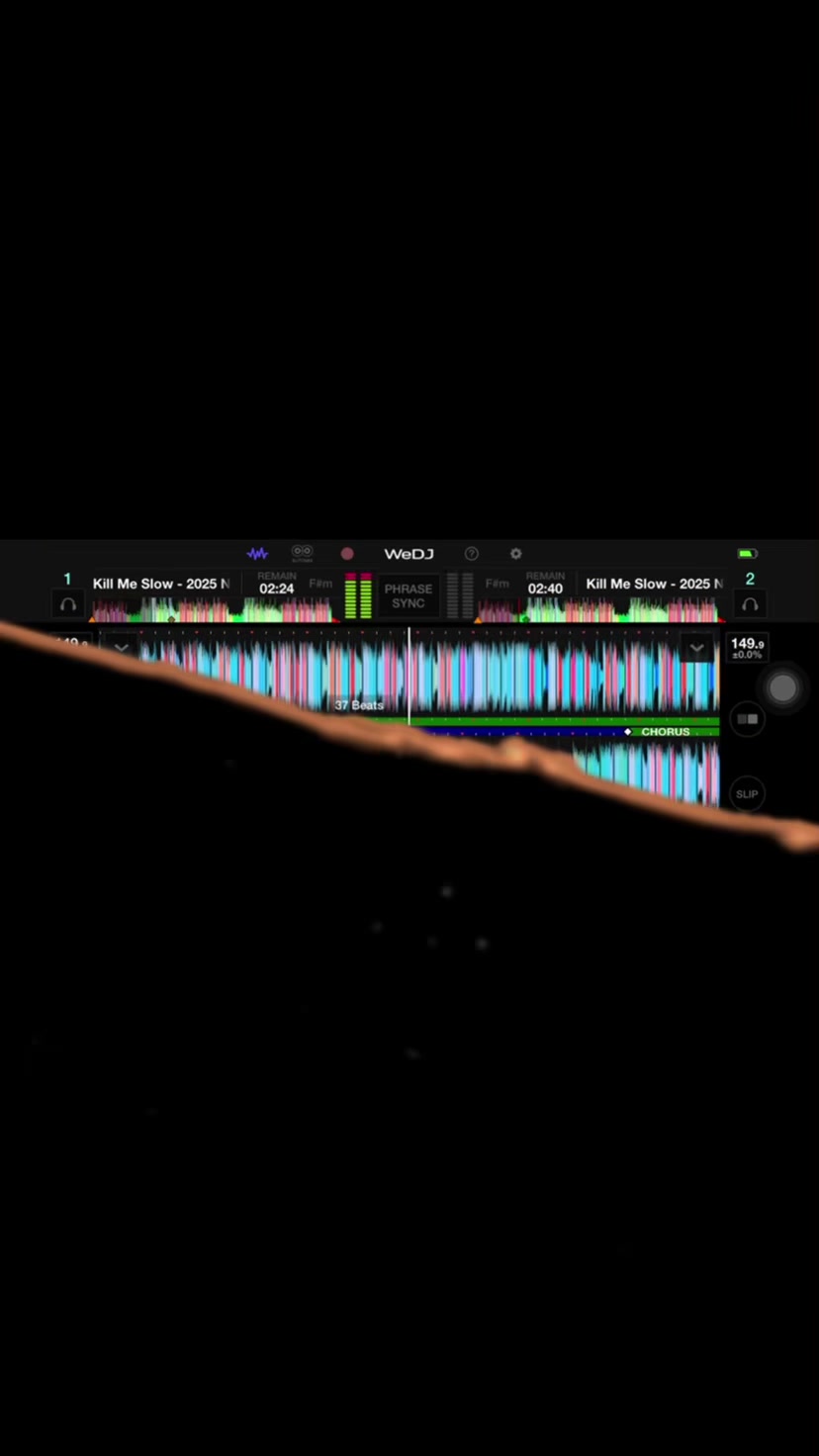The image size is (819, 1456).
Task: Select deck number 1 label
Action: click(67, 579)
